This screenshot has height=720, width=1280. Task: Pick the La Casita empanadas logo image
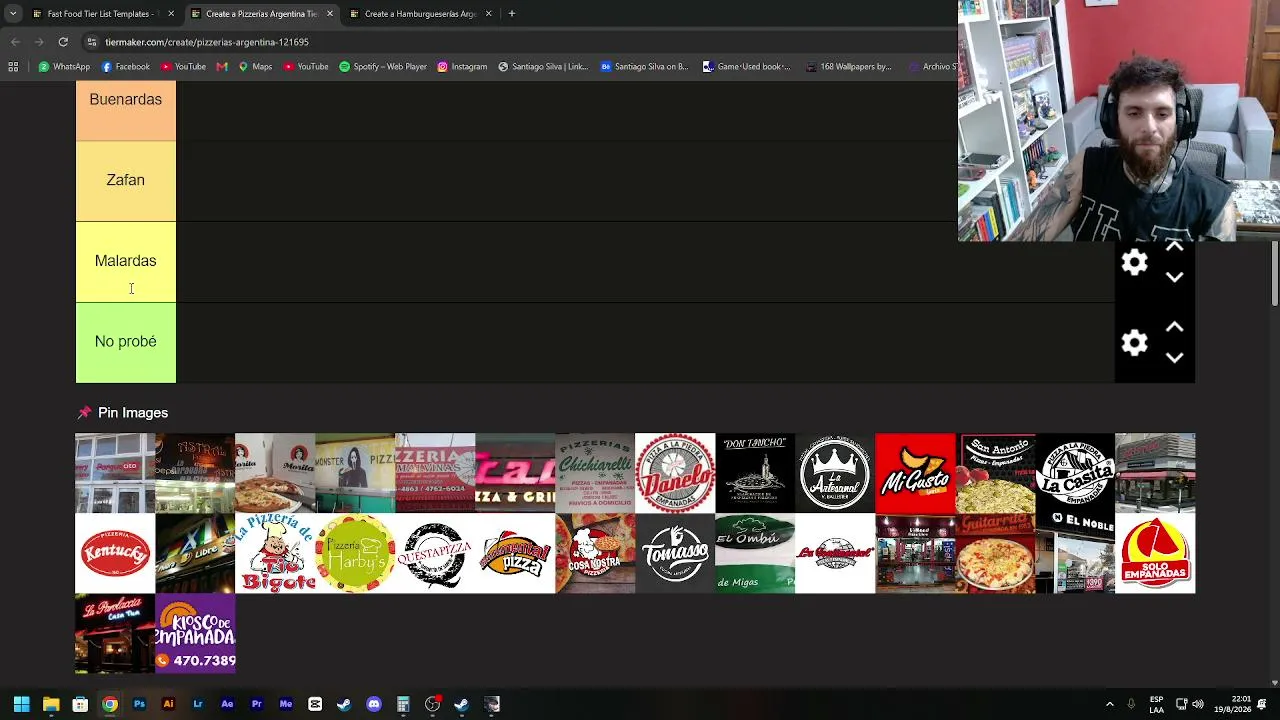pos(1075,473)
